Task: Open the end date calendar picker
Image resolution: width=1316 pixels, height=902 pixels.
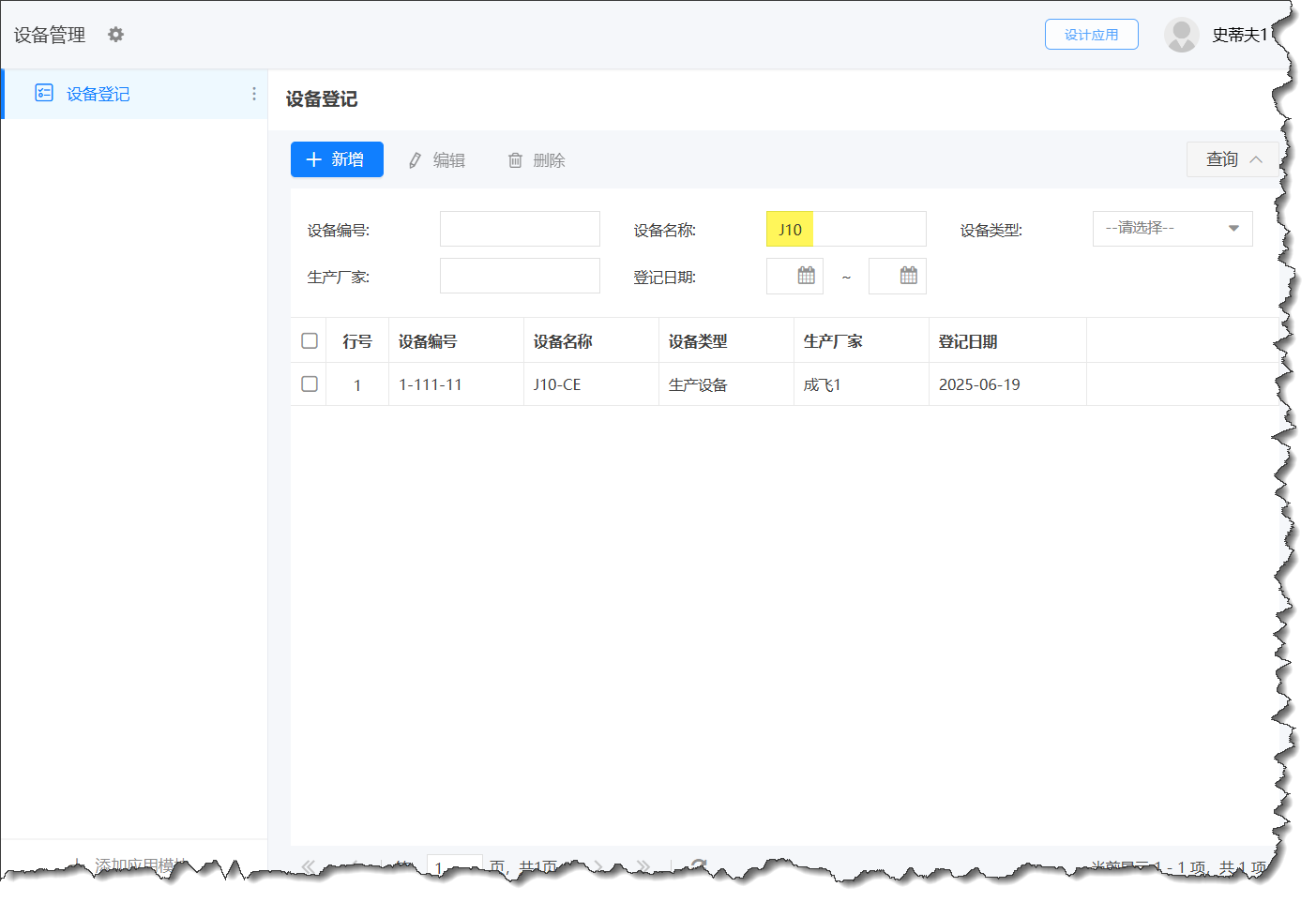Action: pyautogui.click(x=908, y=276)
